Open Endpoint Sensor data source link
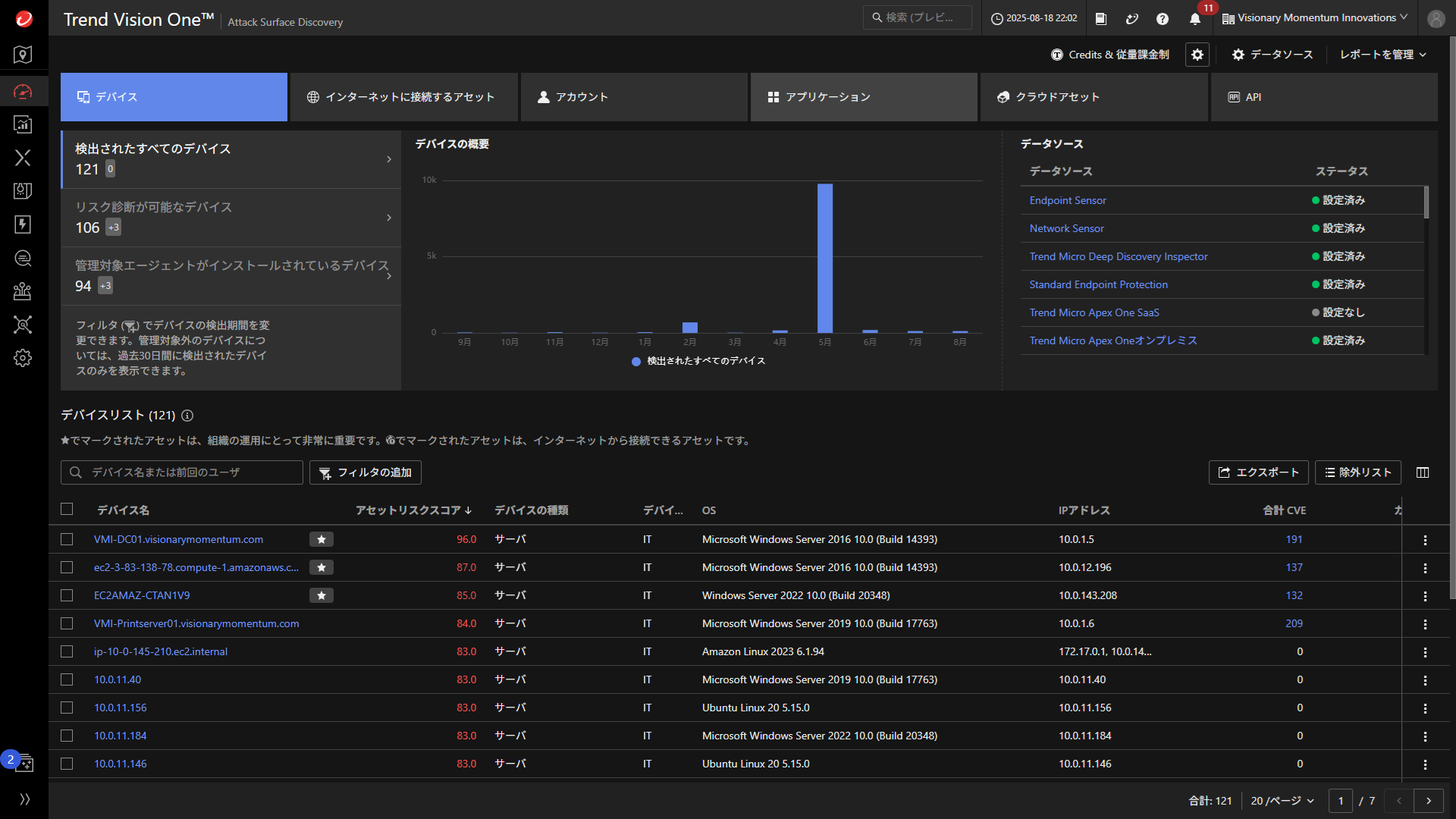Image resolution: width=1456 pixels, height=819 pixels. click(1067, 200)
